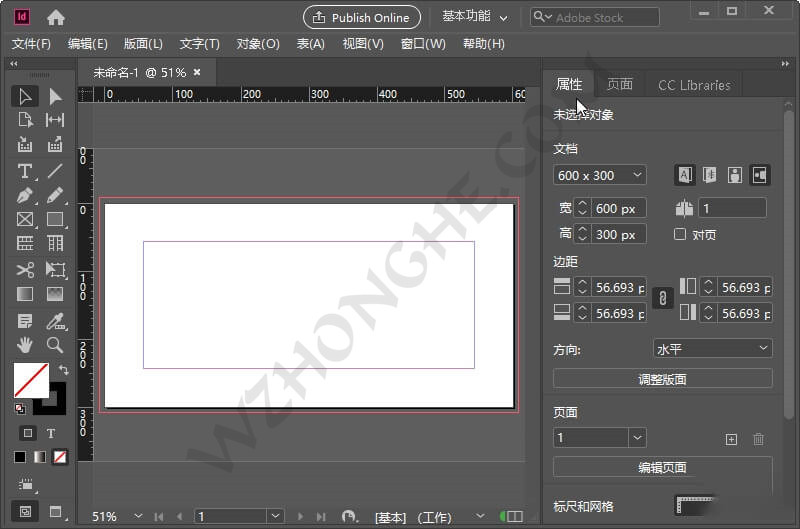Click the fill color swatch
The height and width of the screenshot is (529, 800).
pos(31,380)
